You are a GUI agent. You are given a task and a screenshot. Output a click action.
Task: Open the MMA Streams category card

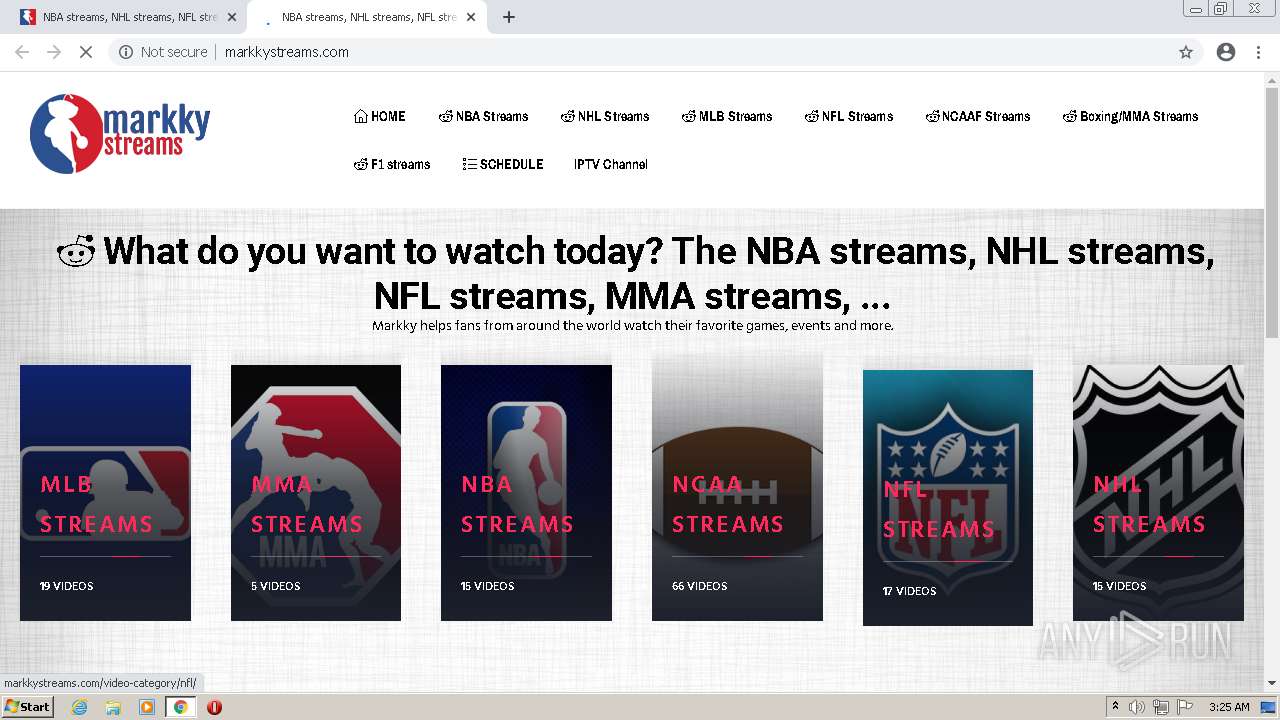(316, 493)
